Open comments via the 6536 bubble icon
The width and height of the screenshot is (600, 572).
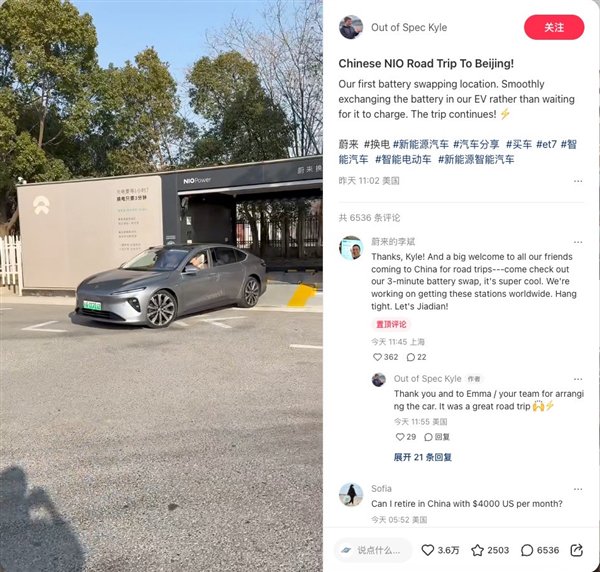(527, 550)
